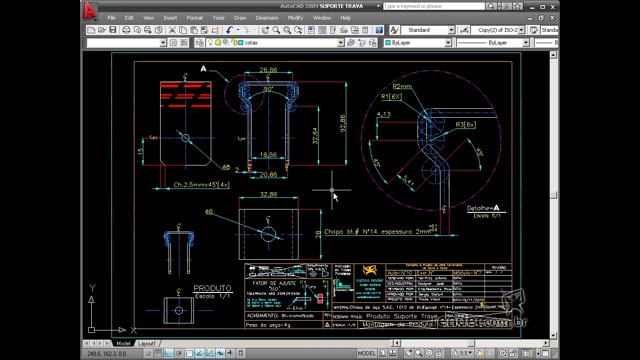Click the Help question mark icon
The image size is (640, 360).
point(379,30)
